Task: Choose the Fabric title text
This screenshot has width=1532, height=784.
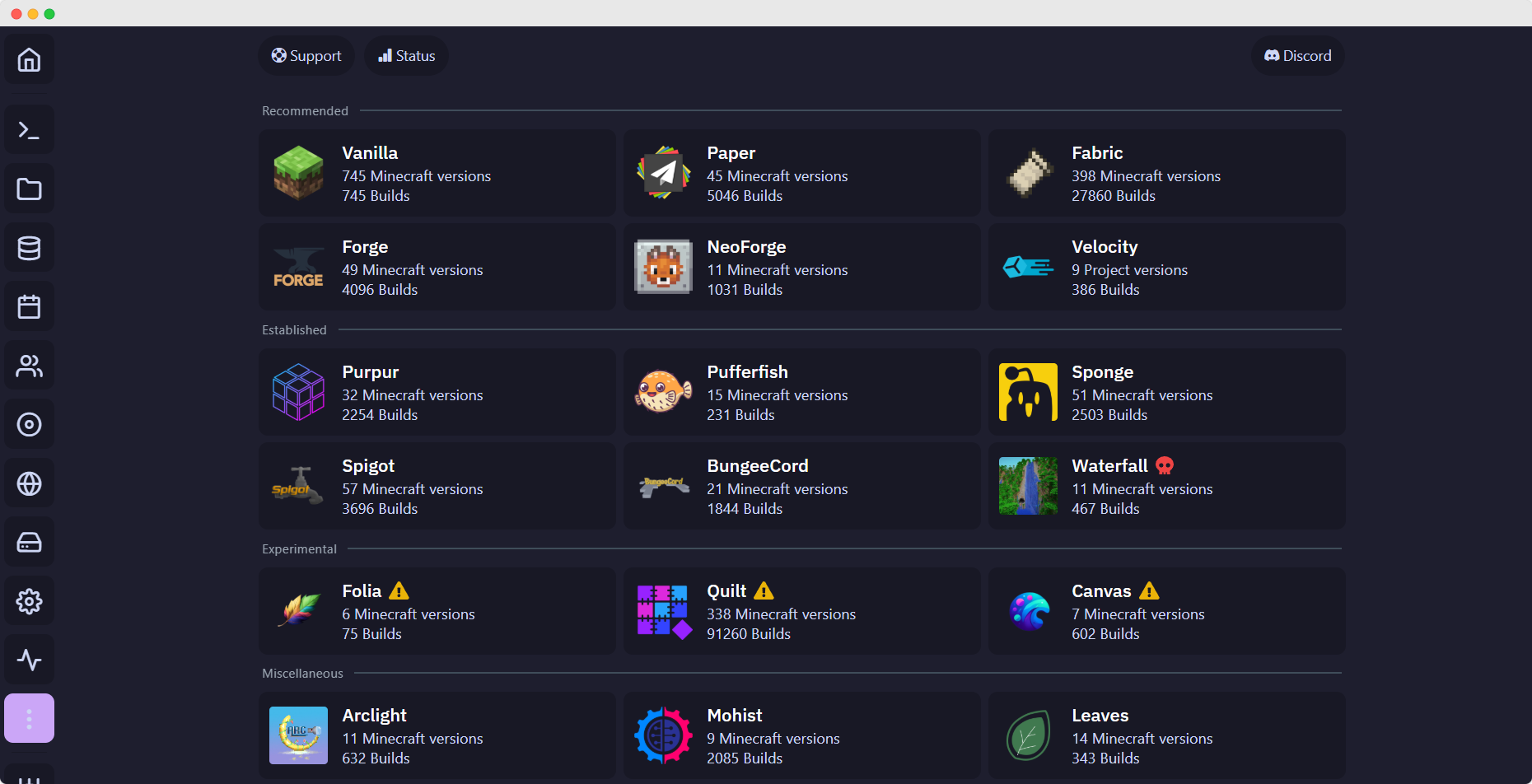Action: pyautogui.click(x=1097, y=153)
